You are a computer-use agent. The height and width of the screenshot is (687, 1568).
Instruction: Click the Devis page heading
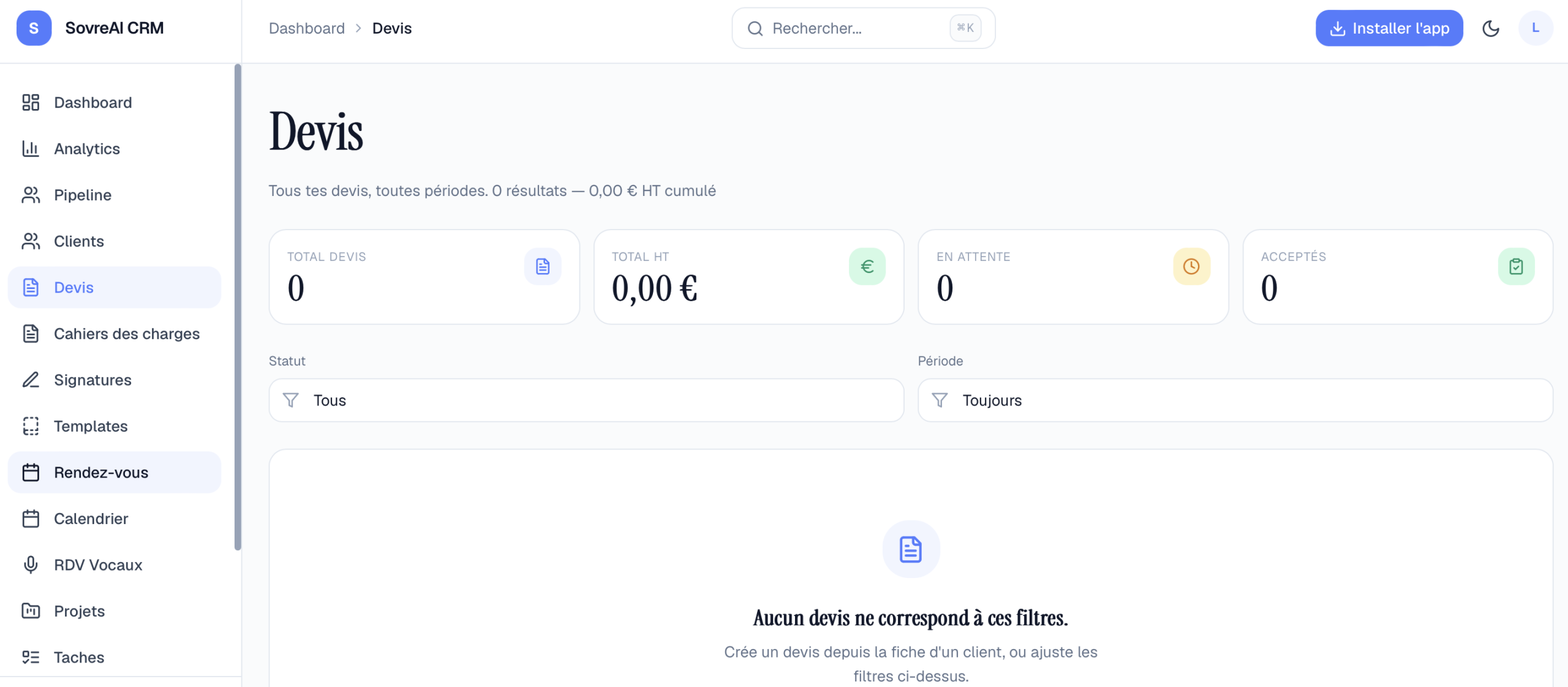point(316,132)
